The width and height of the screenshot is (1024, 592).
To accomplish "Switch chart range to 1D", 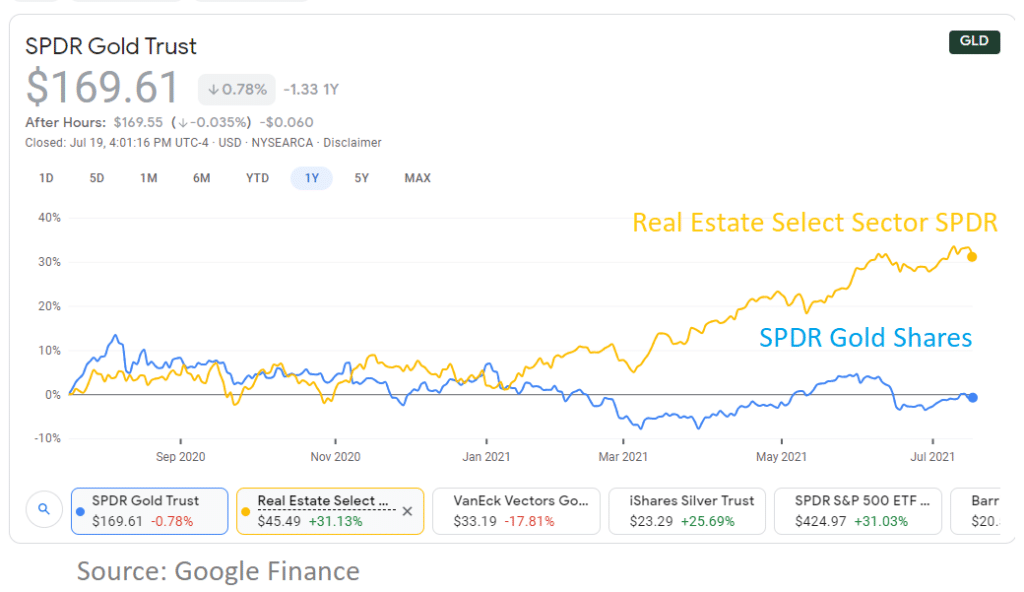I will pos(46,178).
